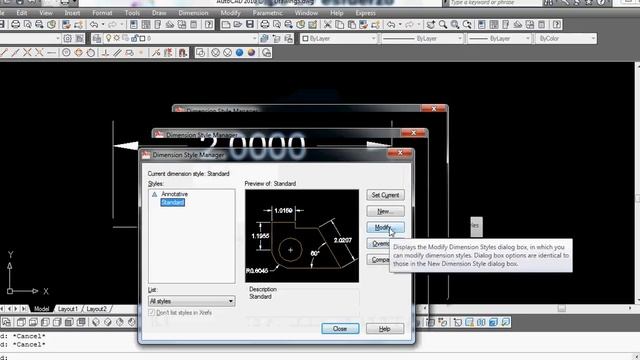Click the Zoom Realtime magnifier icon
The width and height of the screenshot is (640, 360).
click(443, 24)
